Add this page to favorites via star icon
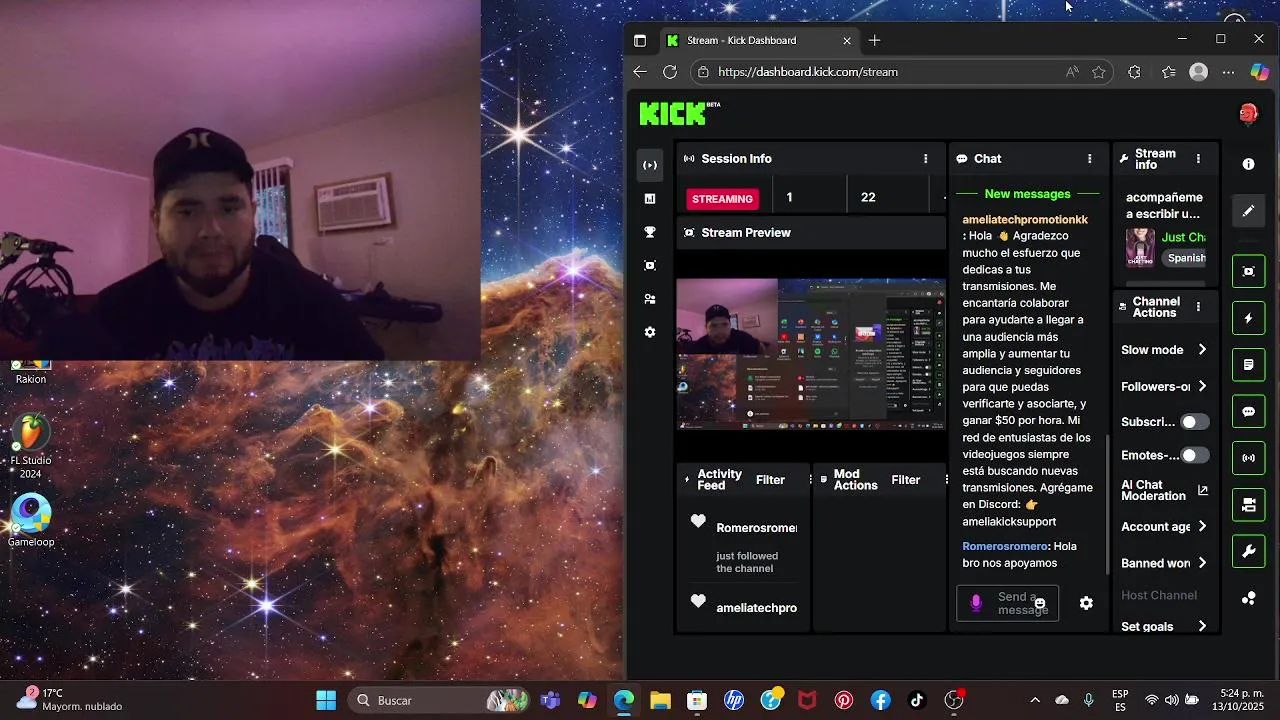Image resolution: width=1280 pixels, height=720 pixels. click(1099, 72)
